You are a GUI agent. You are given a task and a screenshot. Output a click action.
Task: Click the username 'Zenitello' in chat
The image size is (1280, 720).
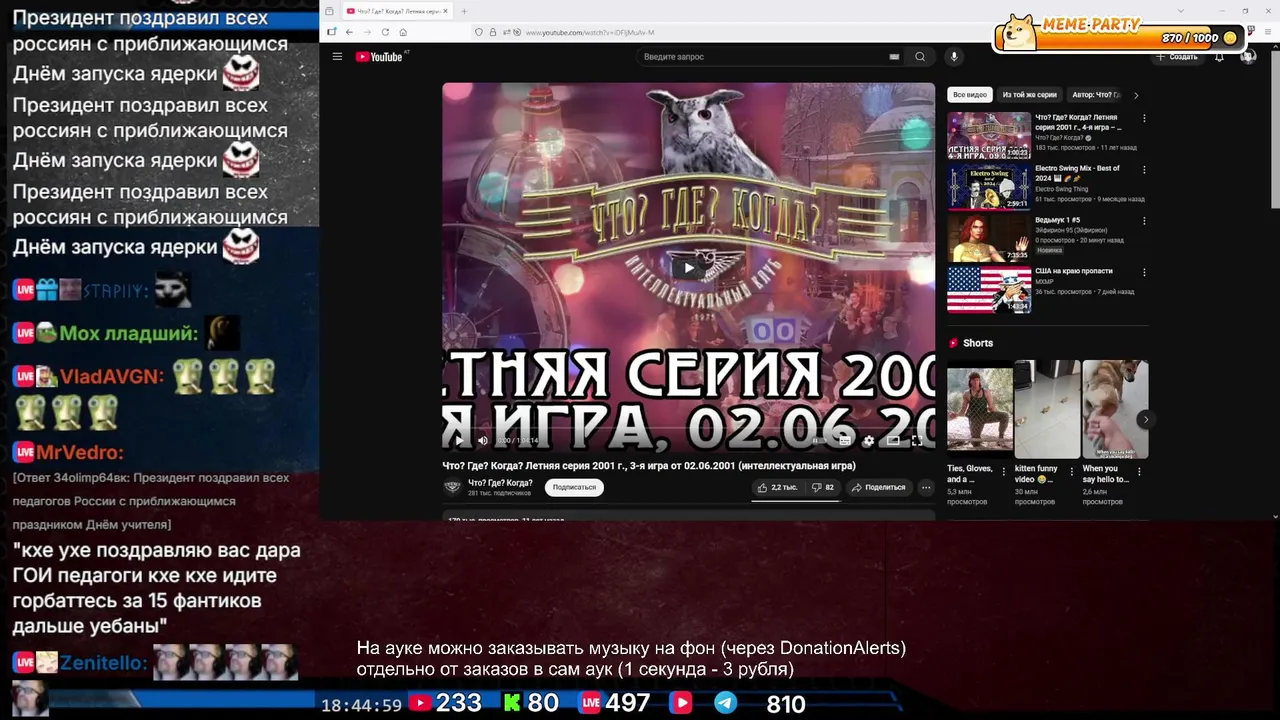(103, 662)
